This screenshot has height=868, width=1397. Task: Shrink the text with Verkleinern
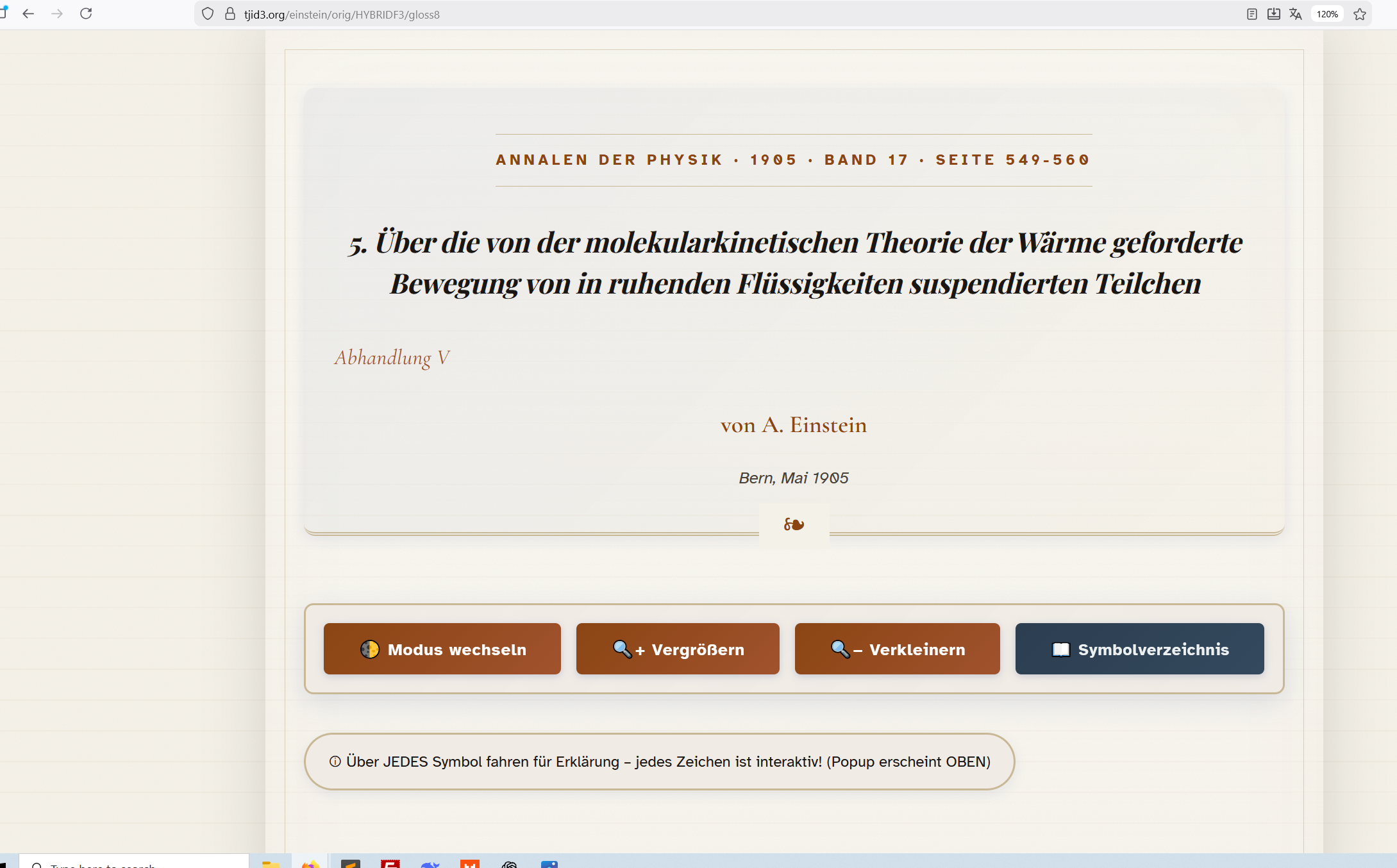point(897,649)
